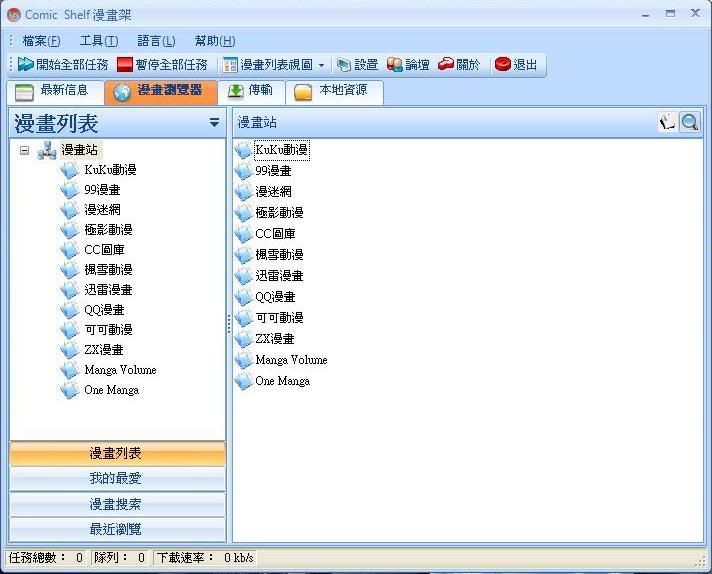712x574 pixels.
Task: Click the magnifier search icon in 漫畫站 header
Action: [689, 122]
